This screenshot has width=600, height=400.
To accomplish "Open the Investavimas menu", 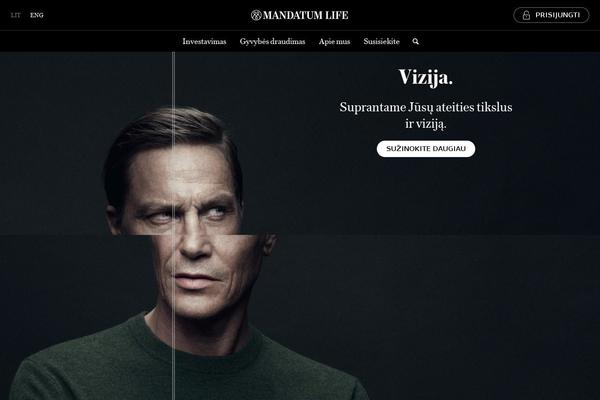I will point(204,41).
